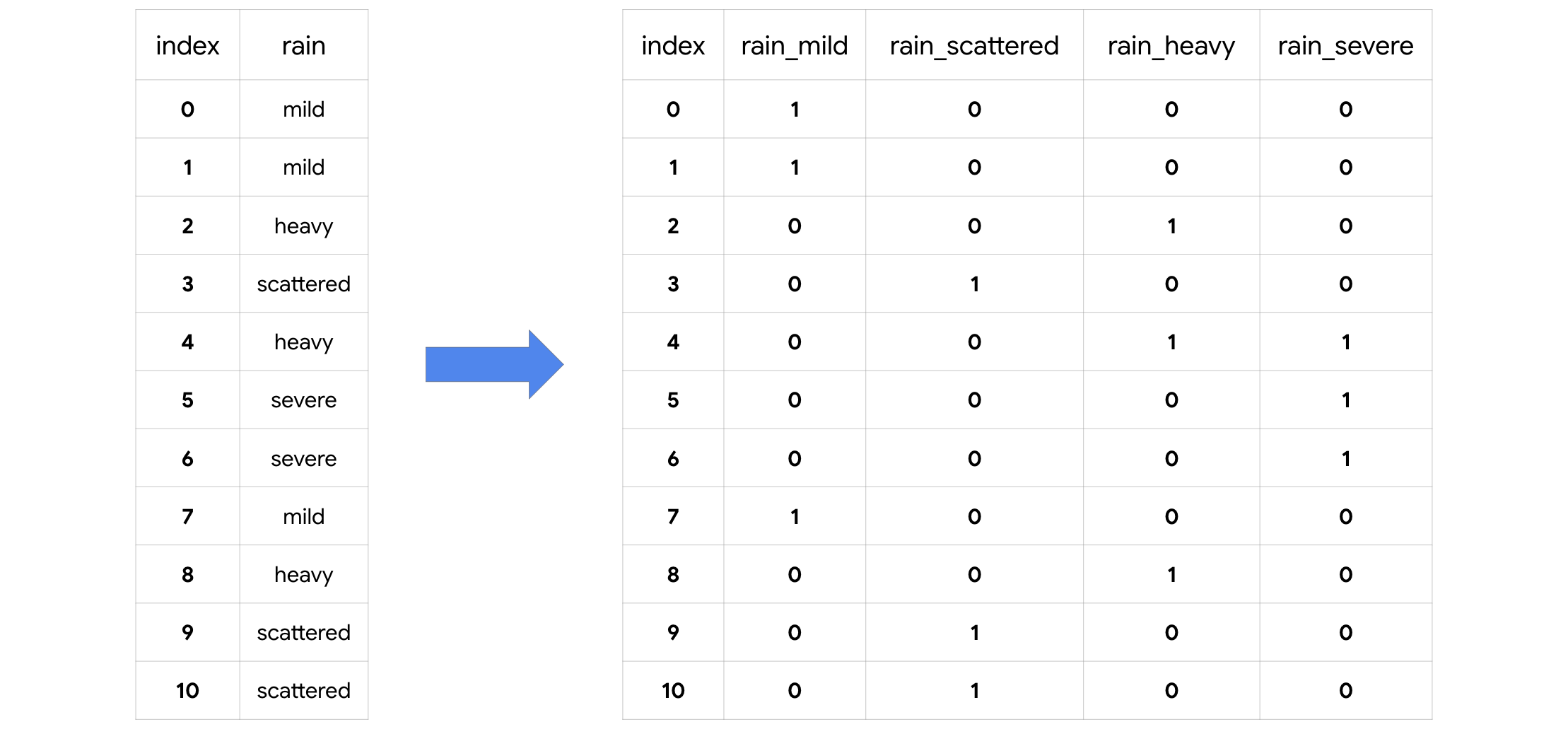
Task: Click the rain_heavy column header
Action: click(x=1171, y=46)
